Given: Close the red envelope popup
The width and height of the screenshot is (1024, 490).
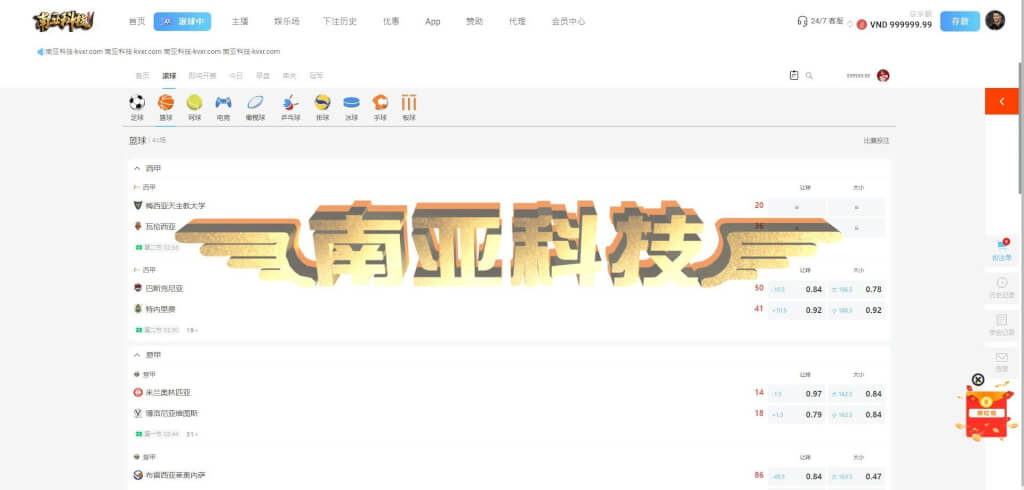Looking at the screenshot, I should coord(978,380).
